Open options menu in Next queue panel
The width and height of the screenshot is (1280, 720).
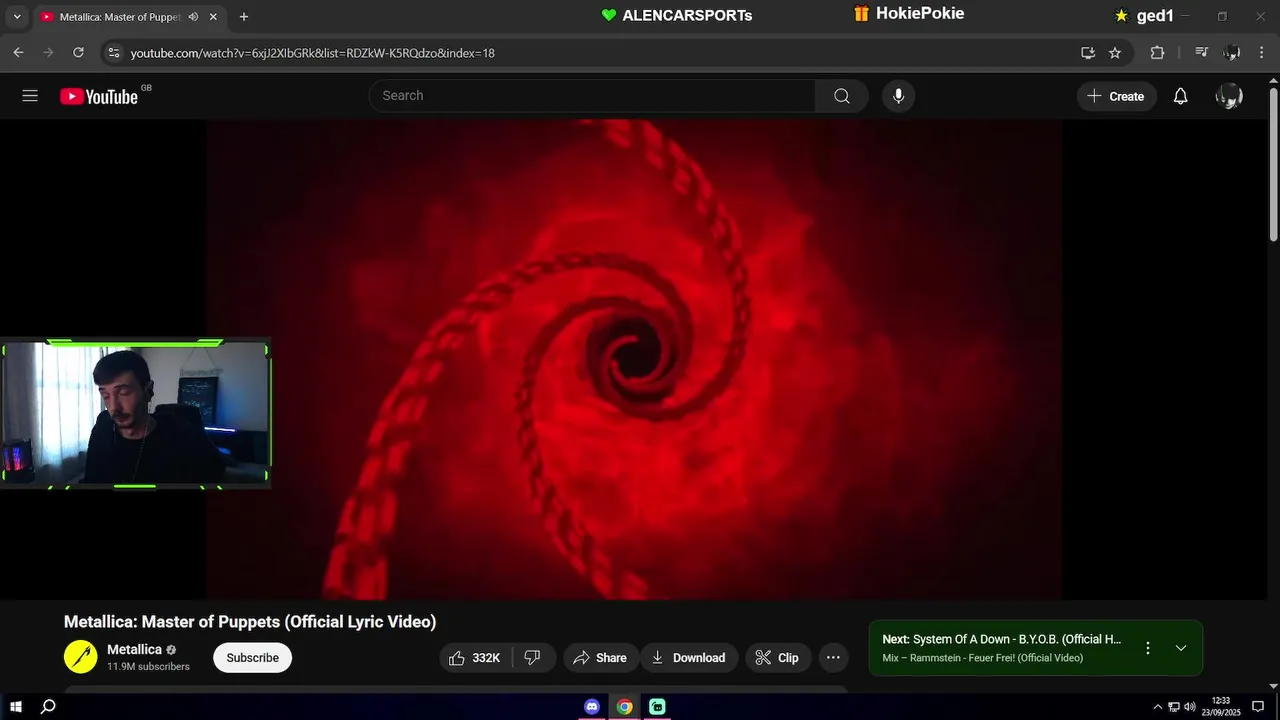coord(1148,648)
